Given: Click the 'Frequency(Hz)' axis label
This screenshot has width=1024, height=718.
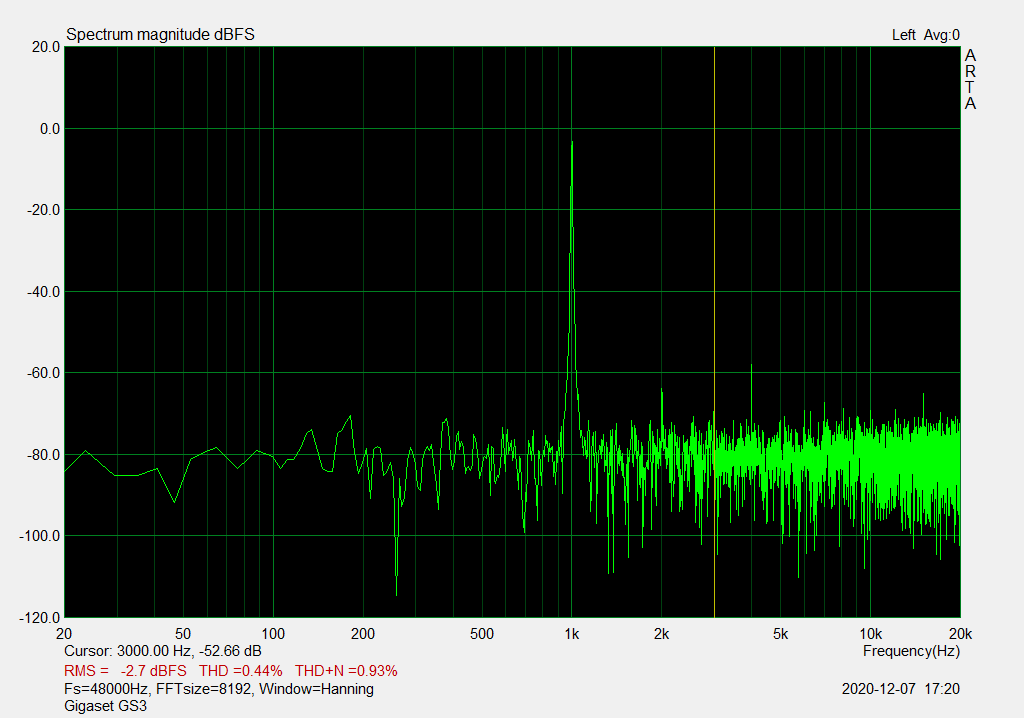Looking at the screenshot, I should click(x=911, y=651).
